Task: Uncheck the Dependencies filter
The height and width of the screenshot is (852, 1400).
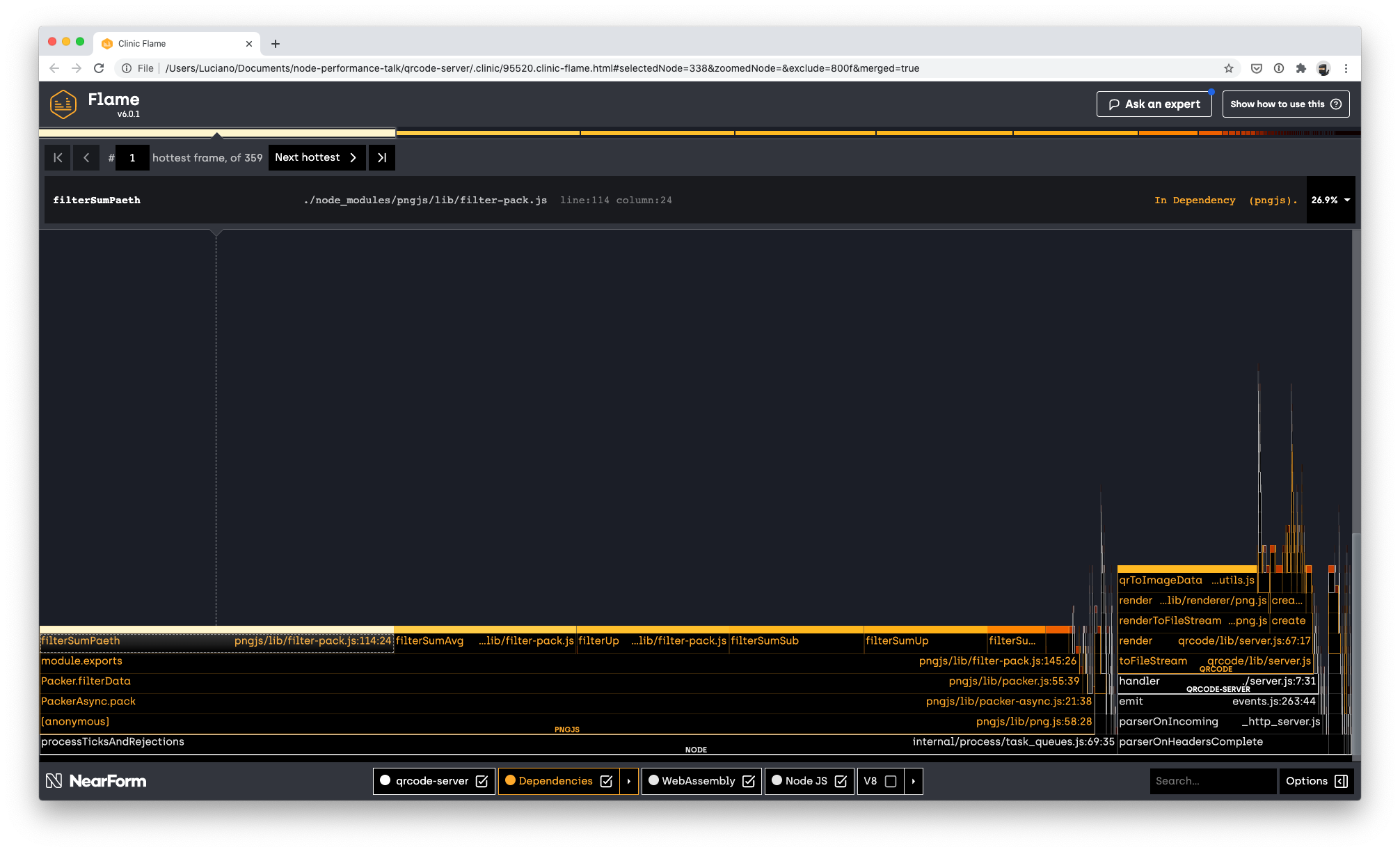Action: pyautogui.click(x=606, y=781)
